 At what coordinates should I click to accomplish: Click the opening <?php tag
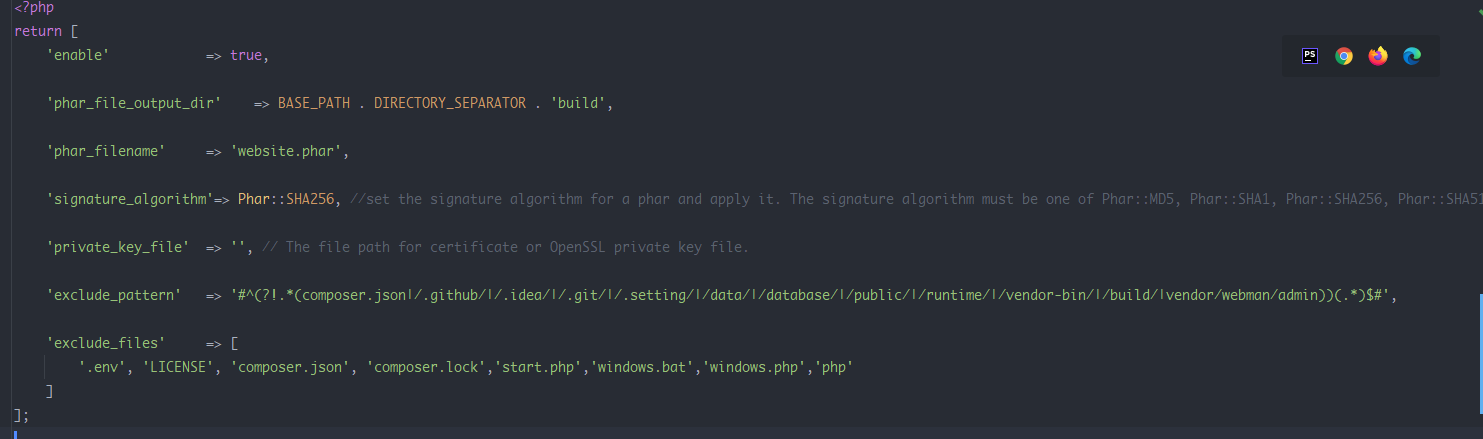34,7
